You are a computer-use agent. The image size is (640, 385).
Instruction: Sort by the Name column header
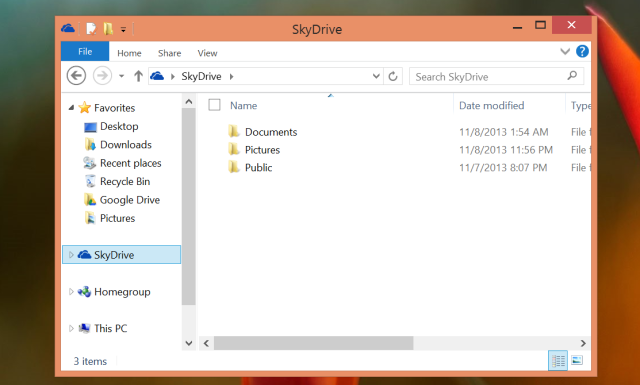[244, 105]
